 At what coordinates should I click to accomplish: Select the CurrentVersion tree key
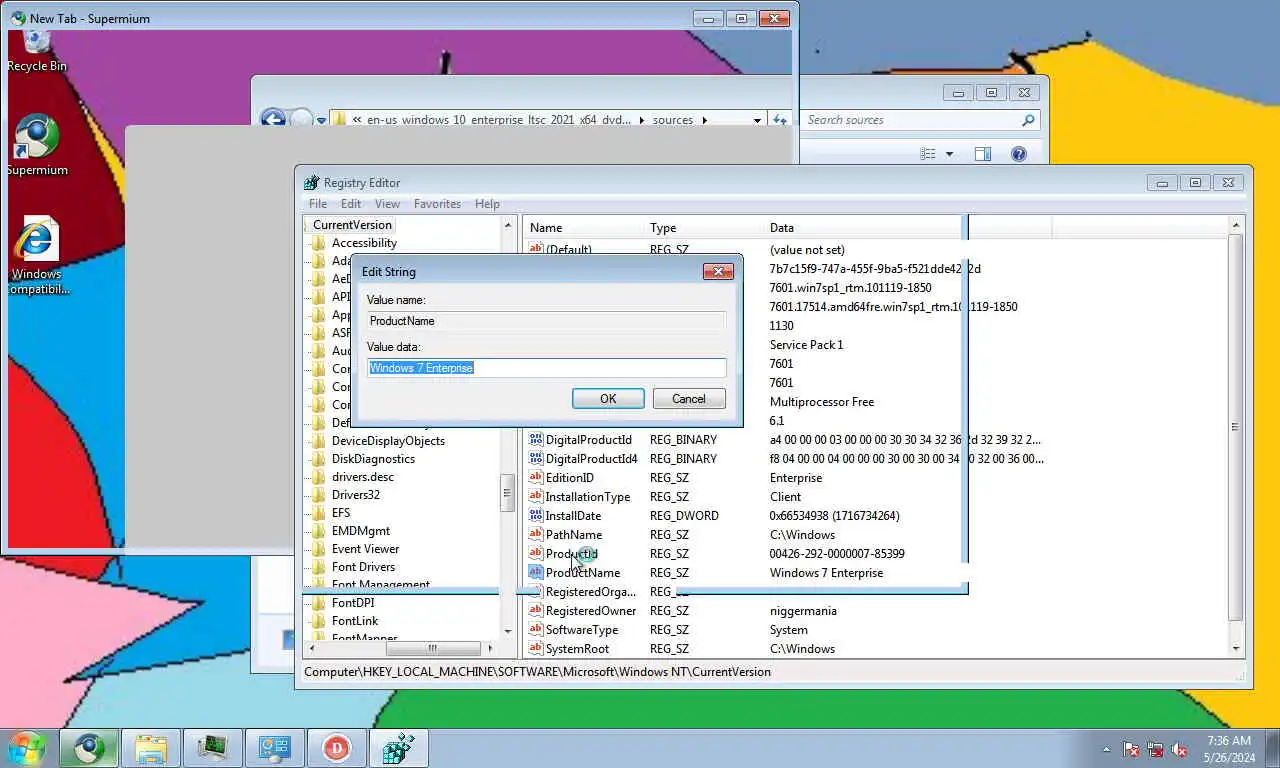pyautogui.click(x=352, y=225)
